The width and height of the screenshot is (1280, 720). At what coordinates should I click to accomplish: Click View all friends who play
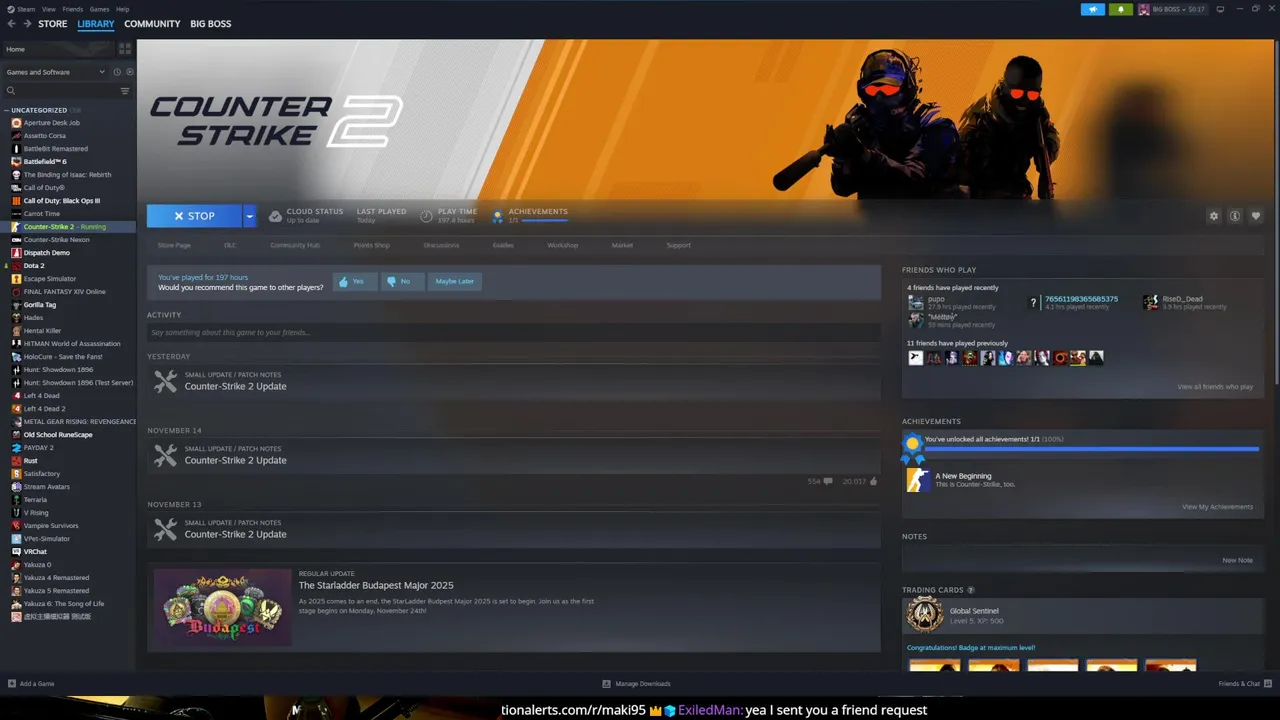tap(1214, 387)
